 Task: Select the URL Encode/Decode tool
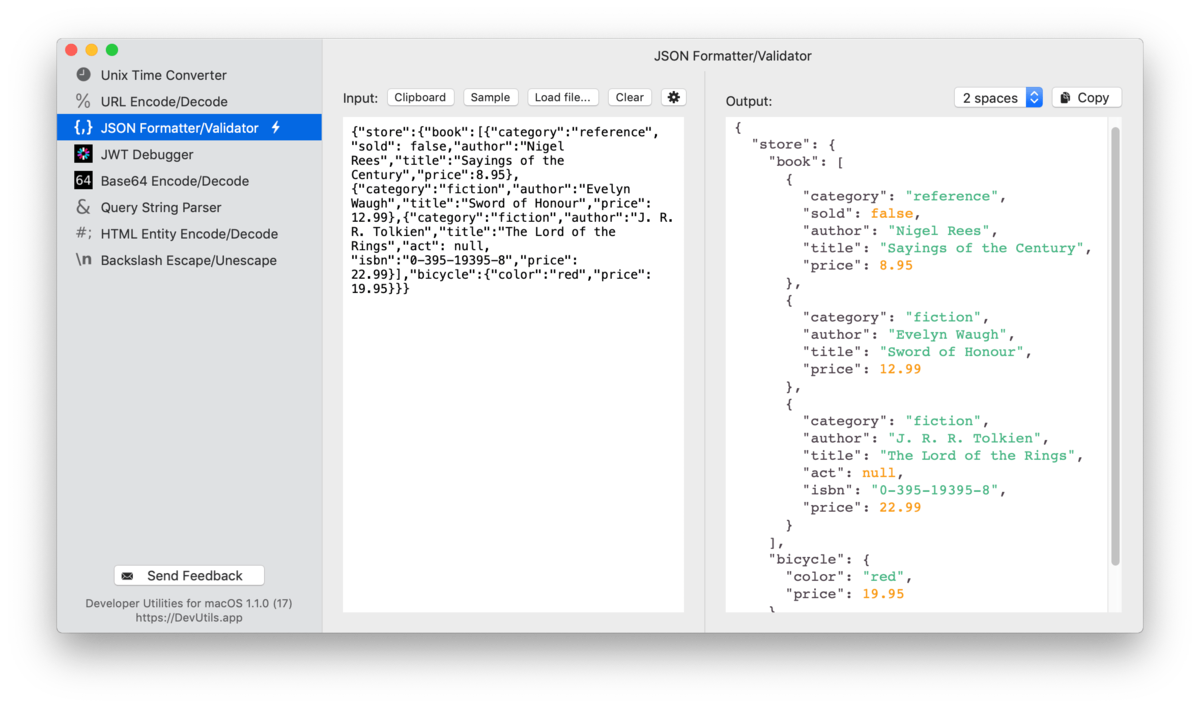click(x=166, y=101)
